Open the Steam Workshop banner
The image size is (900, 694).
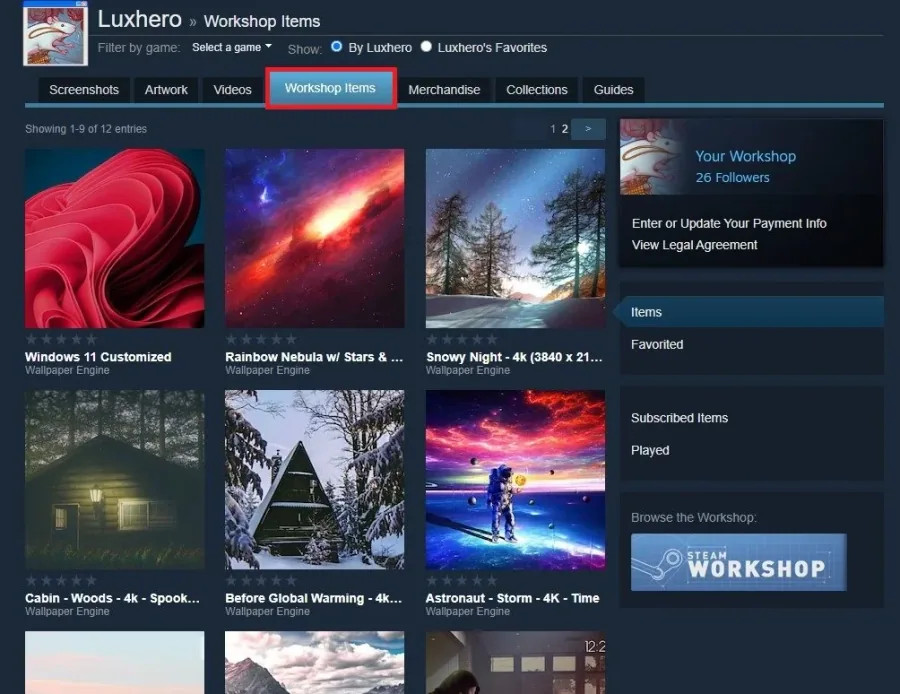tap(738, 562)
